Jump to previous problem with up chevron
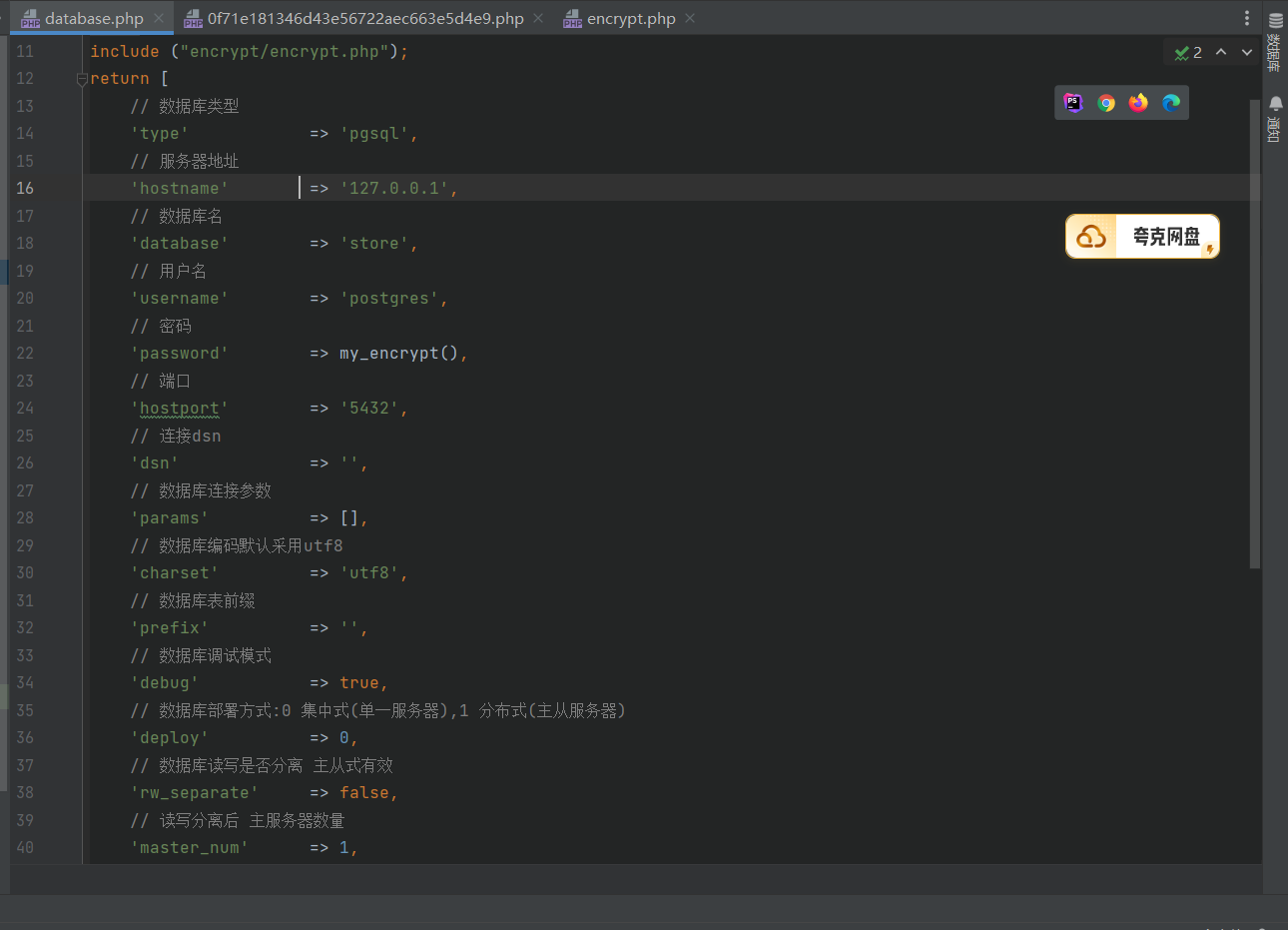 coord(1221,51)
